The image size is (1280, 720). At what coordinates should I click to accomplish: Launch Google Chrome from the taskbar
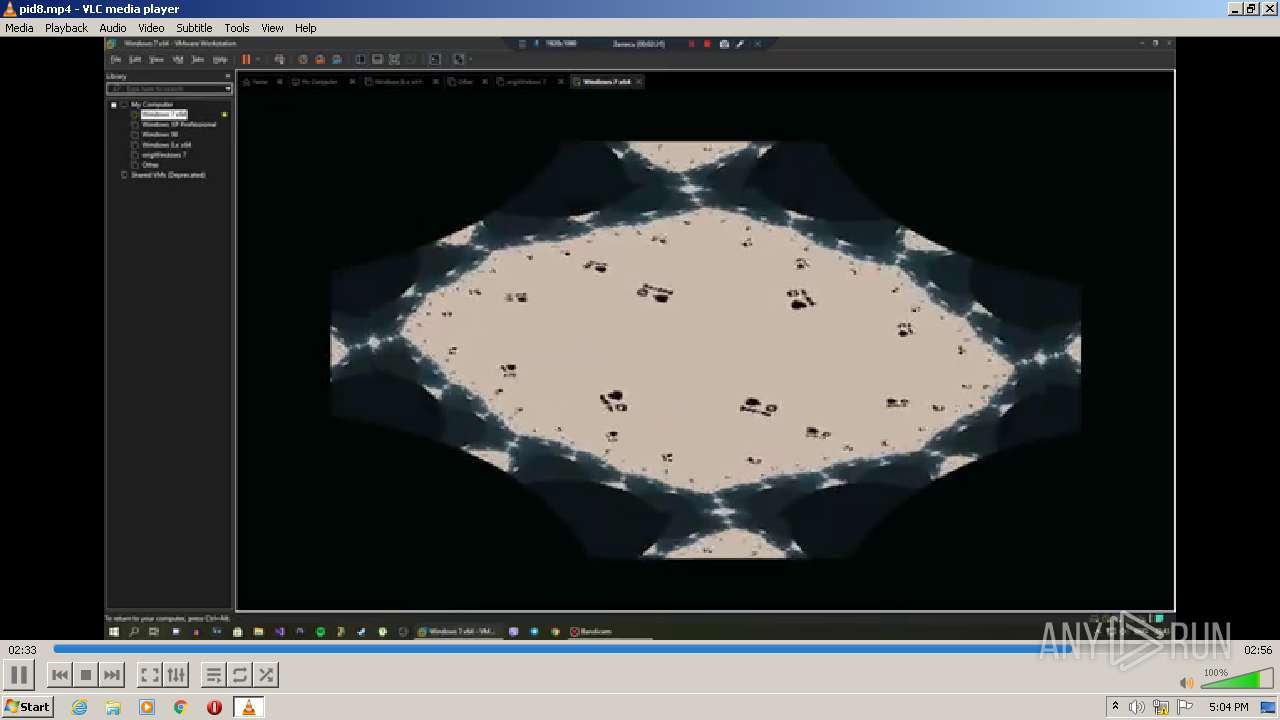click(181, 707)
